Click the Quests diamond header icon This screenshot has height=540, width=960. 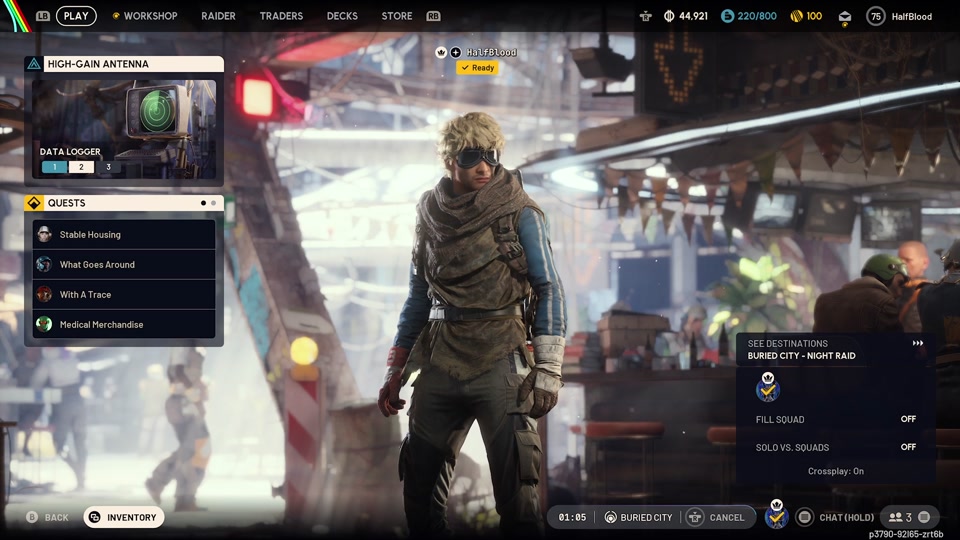[x=34, y=203]
